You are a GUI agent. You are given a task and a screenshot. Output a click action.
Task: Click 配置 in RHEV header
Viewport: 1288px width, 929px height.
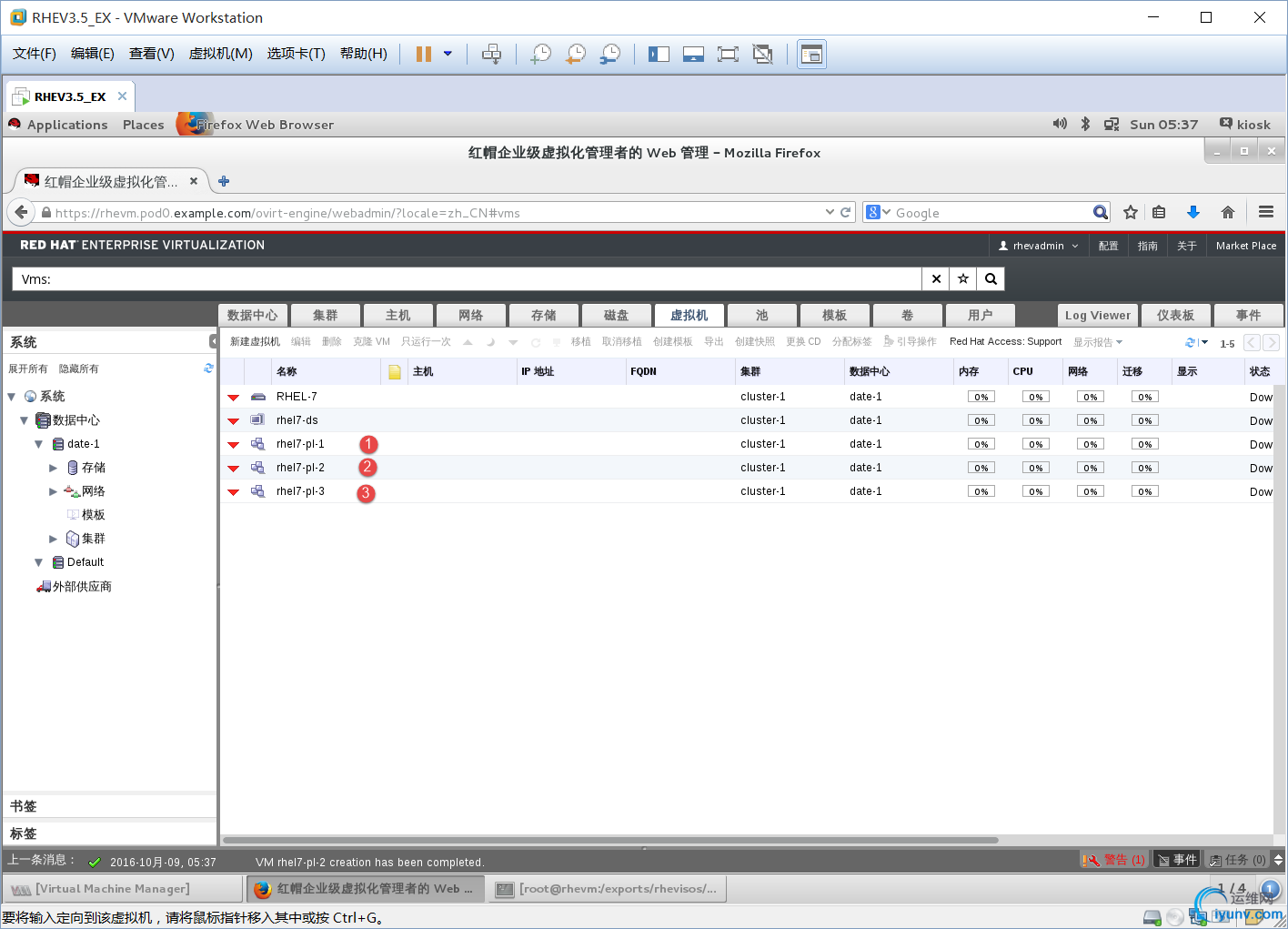tap(1108, 246)
